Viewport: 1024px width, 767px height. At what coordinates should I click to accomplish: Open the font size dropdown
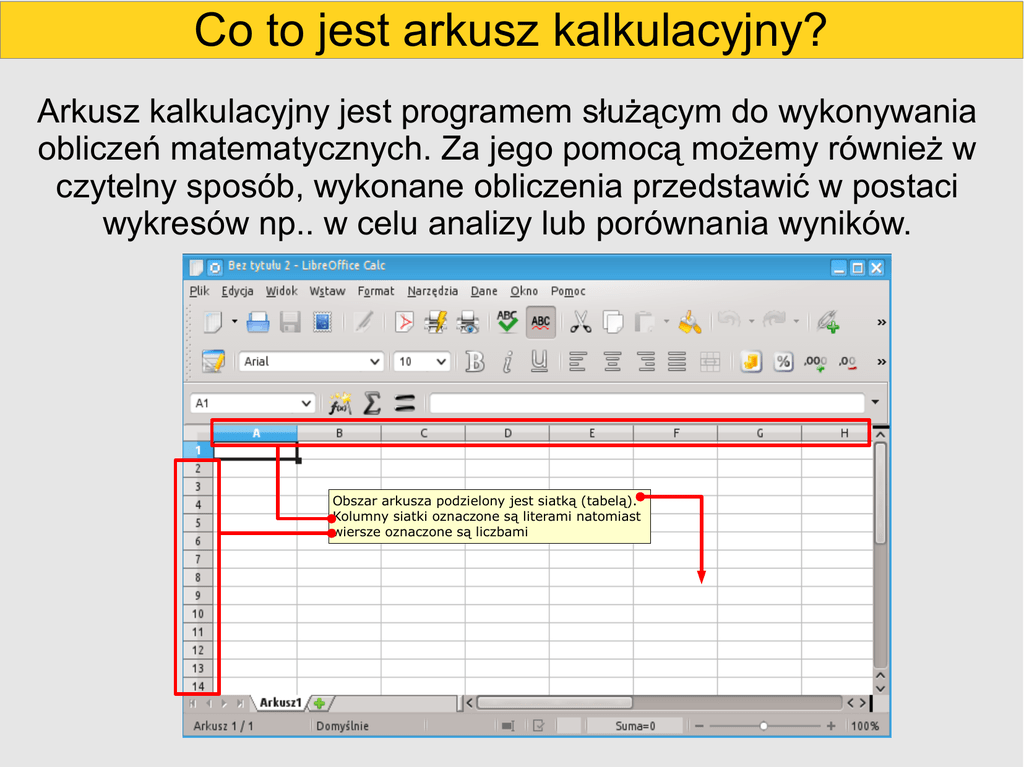(x=440, y=362)
